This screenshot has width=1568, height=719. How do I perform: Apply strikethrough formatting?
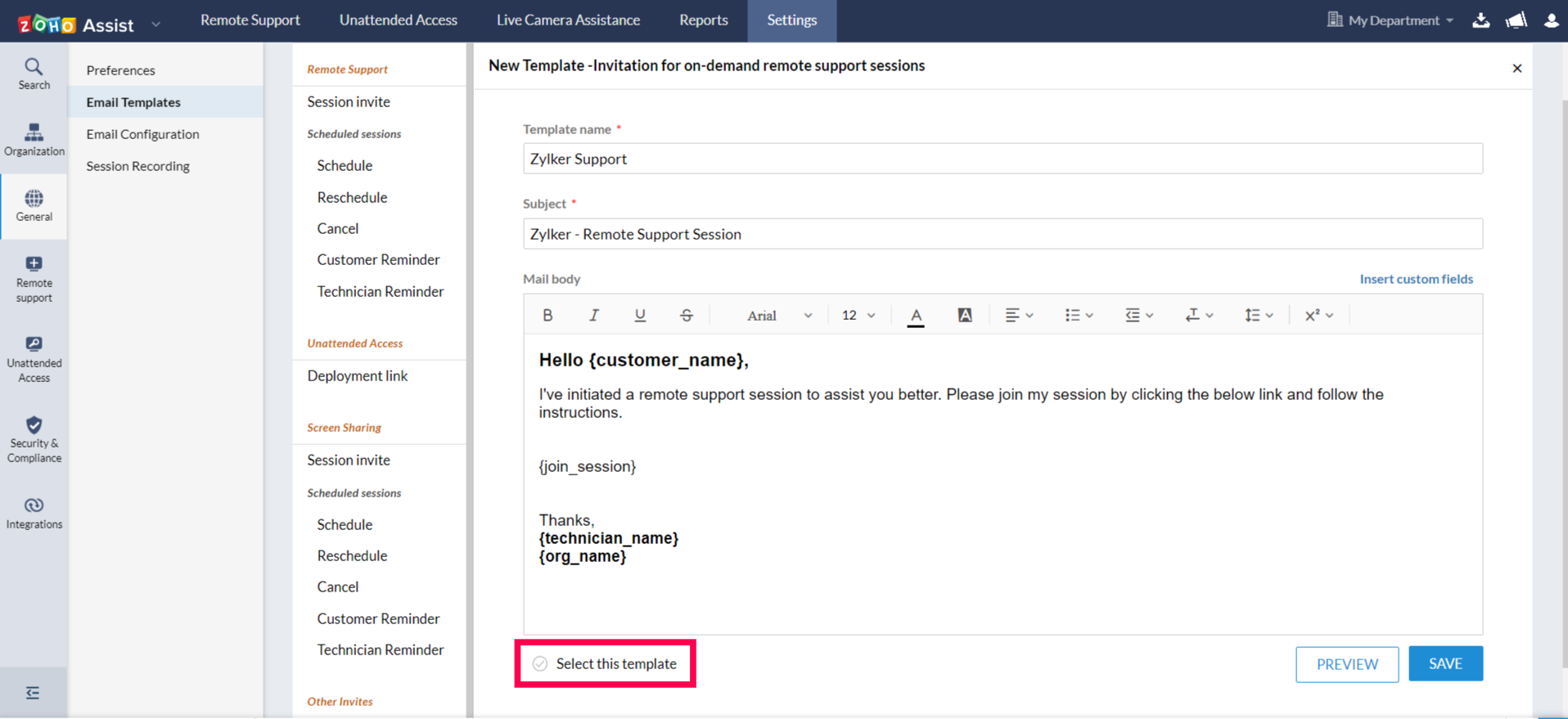coord(686,316)
